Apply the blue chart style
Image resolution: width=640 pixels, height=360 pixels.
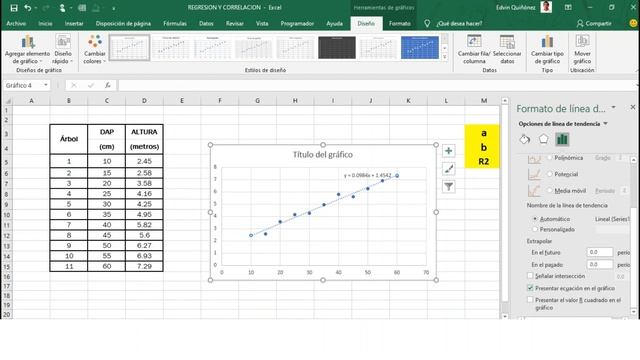click(x=420, y=47)
